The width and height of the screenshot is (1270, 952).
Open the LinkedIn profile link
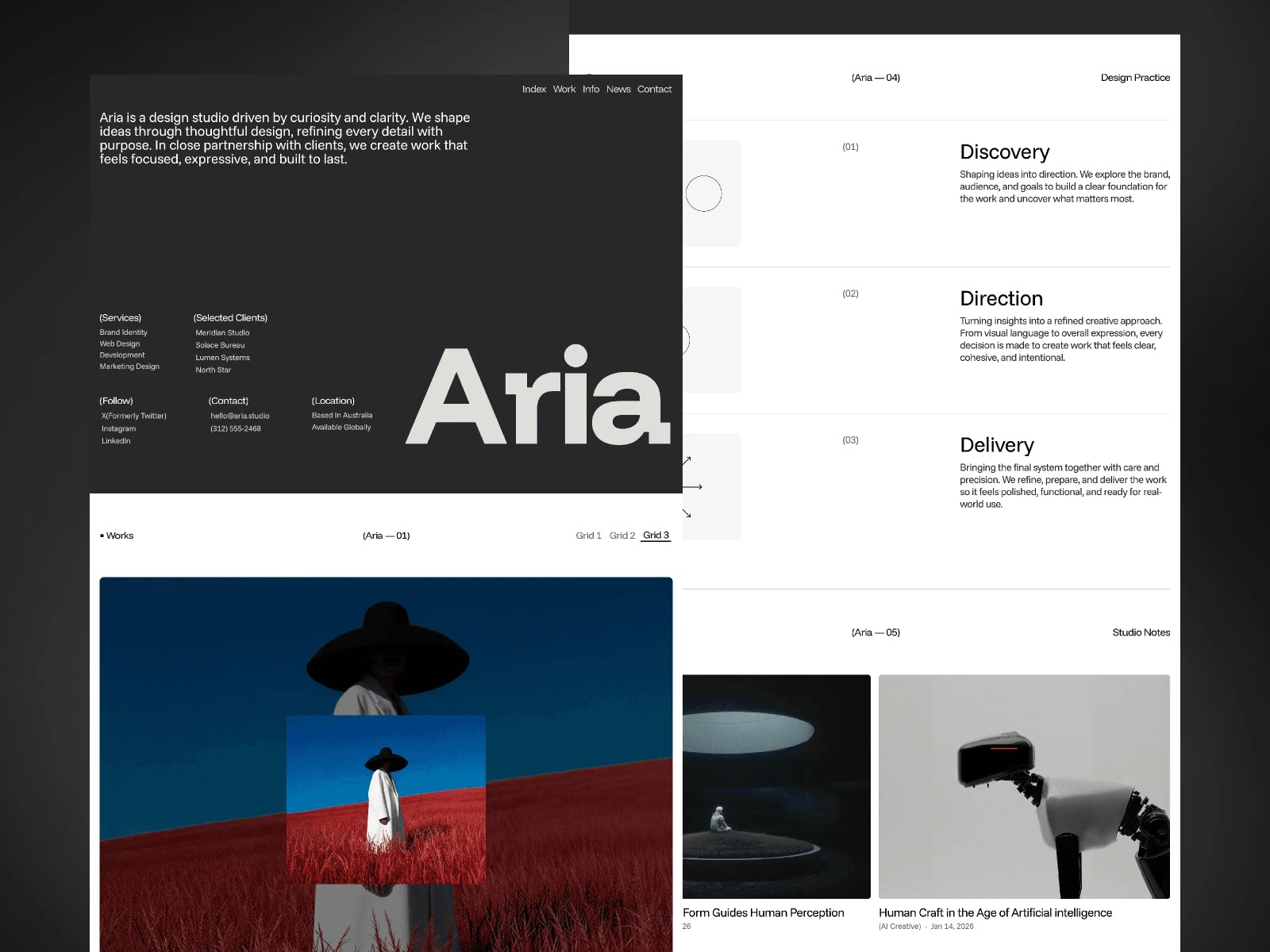(x=115, y=440)
